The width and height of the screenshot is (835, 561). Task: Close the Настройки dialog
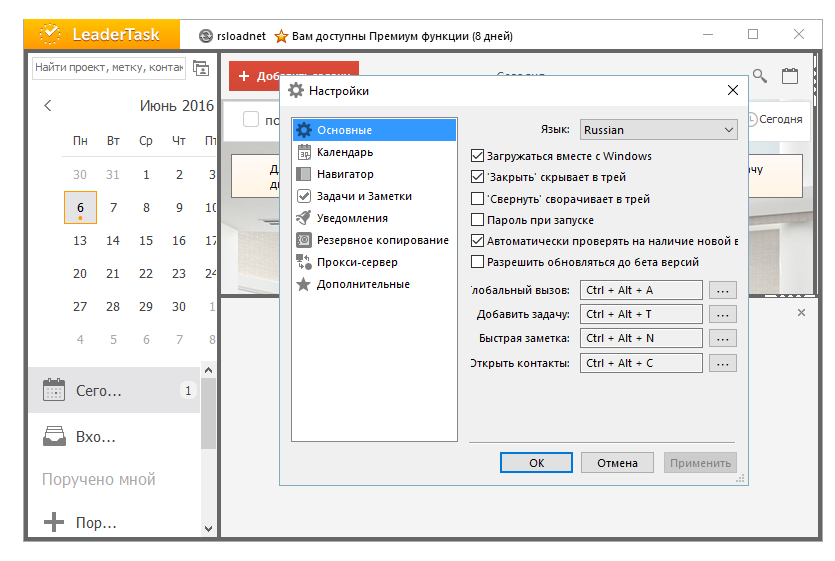coord(733,91)
